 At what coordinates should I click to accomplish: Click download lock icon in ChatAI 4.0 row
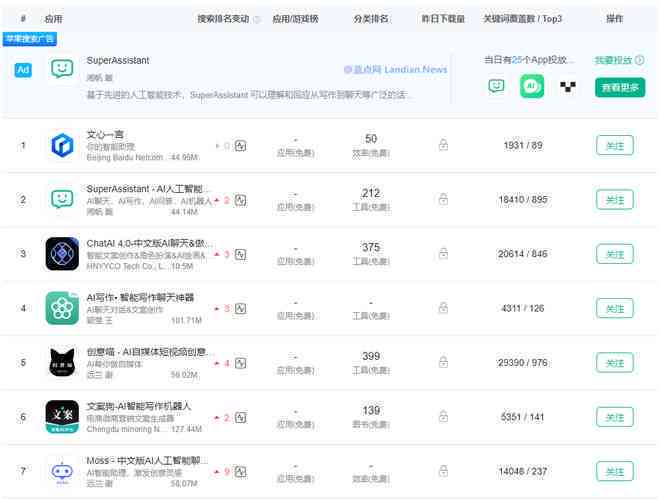(443, 253)
